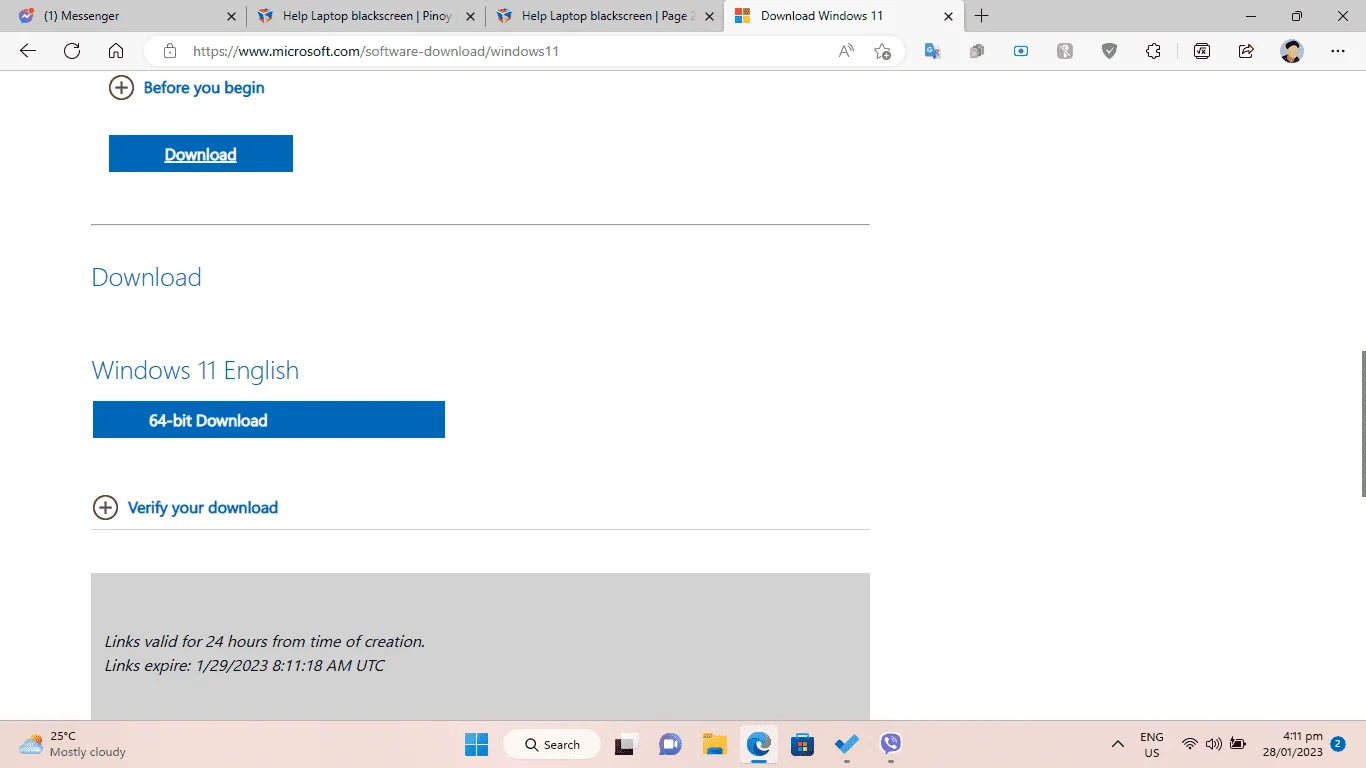1366x768 pixels.
Task: Open the clock and calendar flyout
Action: [x=1294, y=744]
